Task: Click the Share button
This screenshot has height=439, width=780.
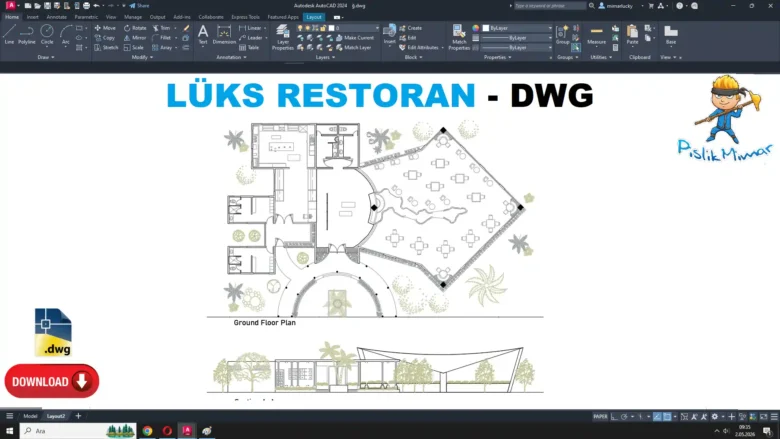Action: 139,6
